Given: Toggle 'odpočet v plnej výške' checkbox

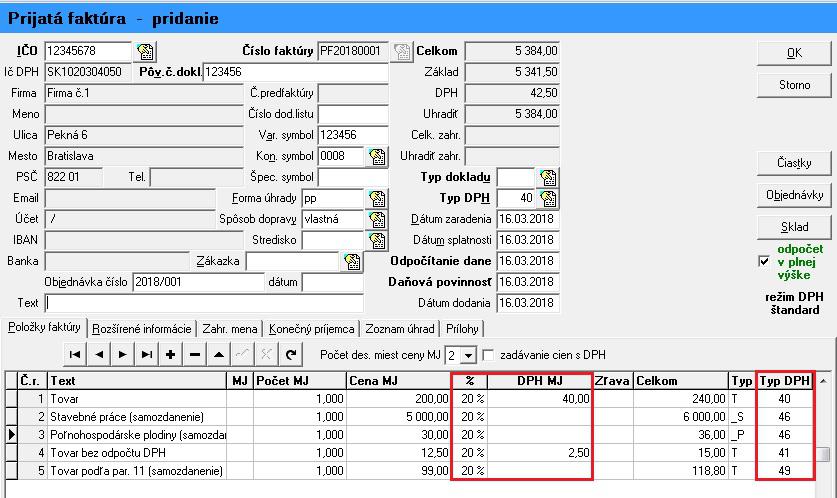Looking at the screenshot, I should click(765, 262).
